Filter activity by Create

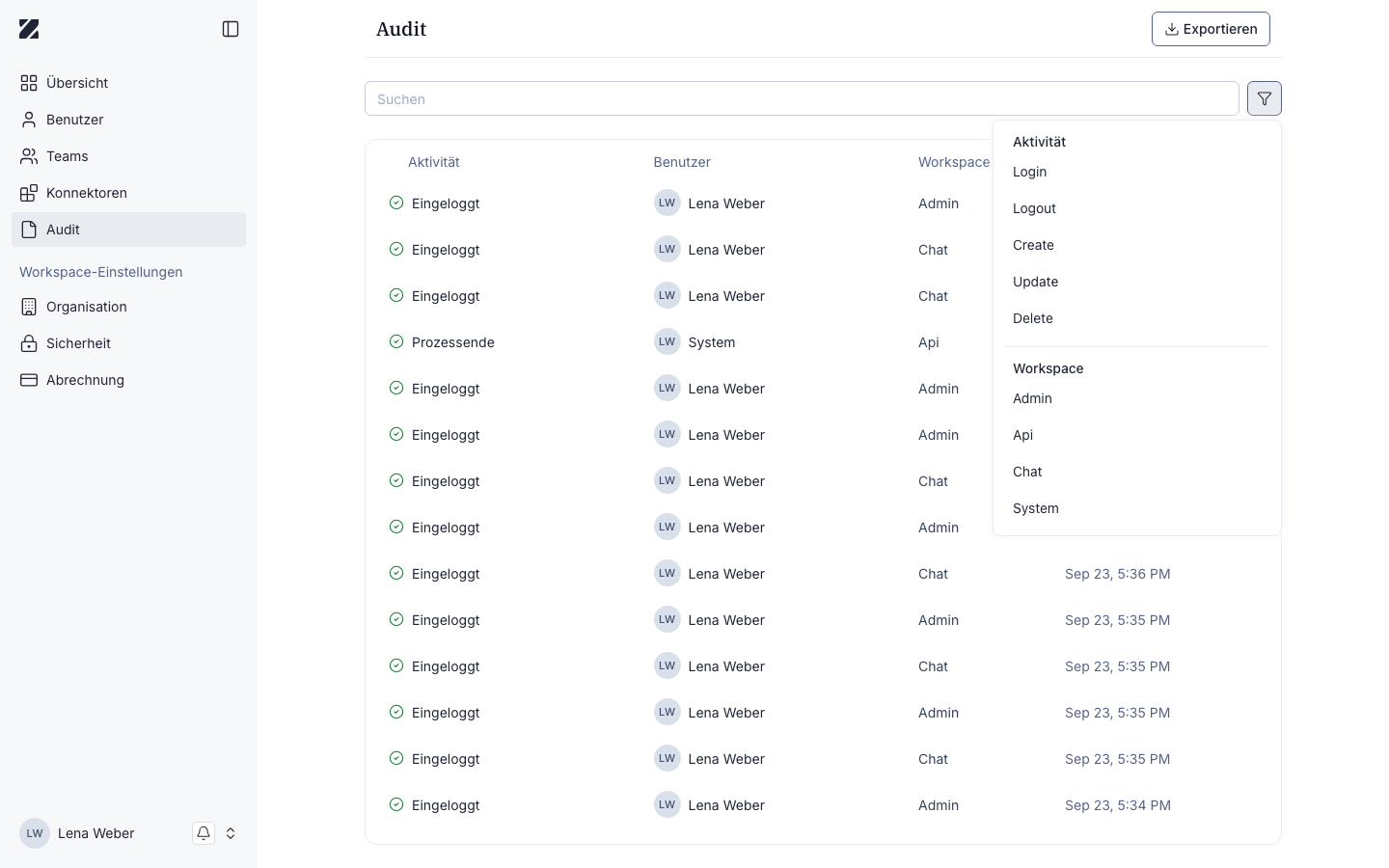click(x=1137, y=245)
